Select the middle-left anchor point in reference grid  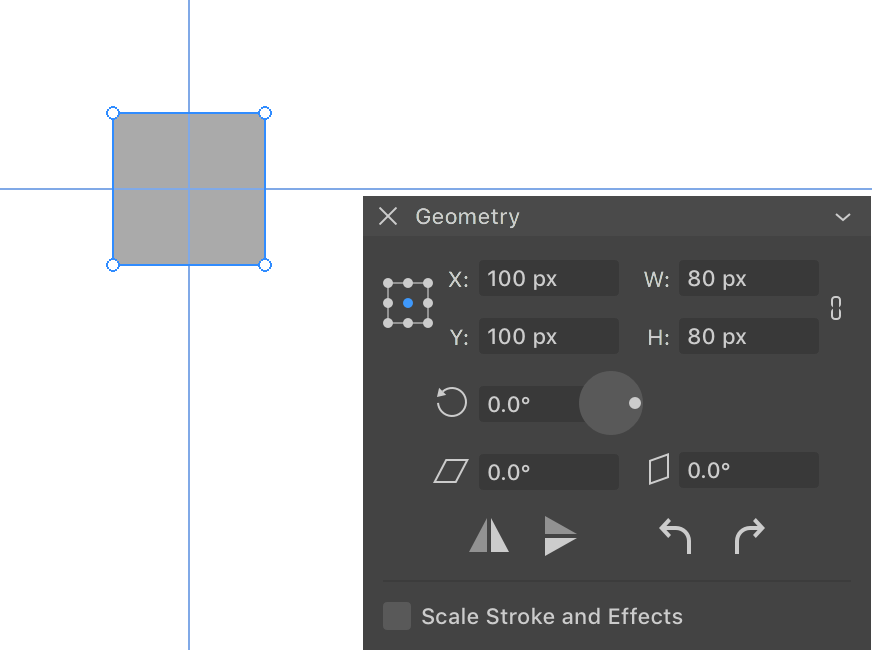[x=388, y=303]
